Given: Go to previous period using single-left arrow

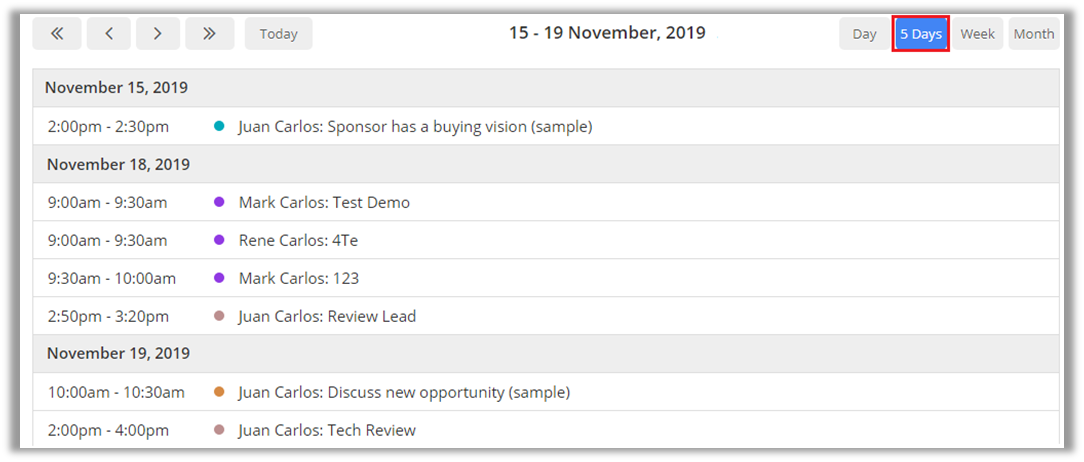Looking at the screenshot, I should (108, 34).
